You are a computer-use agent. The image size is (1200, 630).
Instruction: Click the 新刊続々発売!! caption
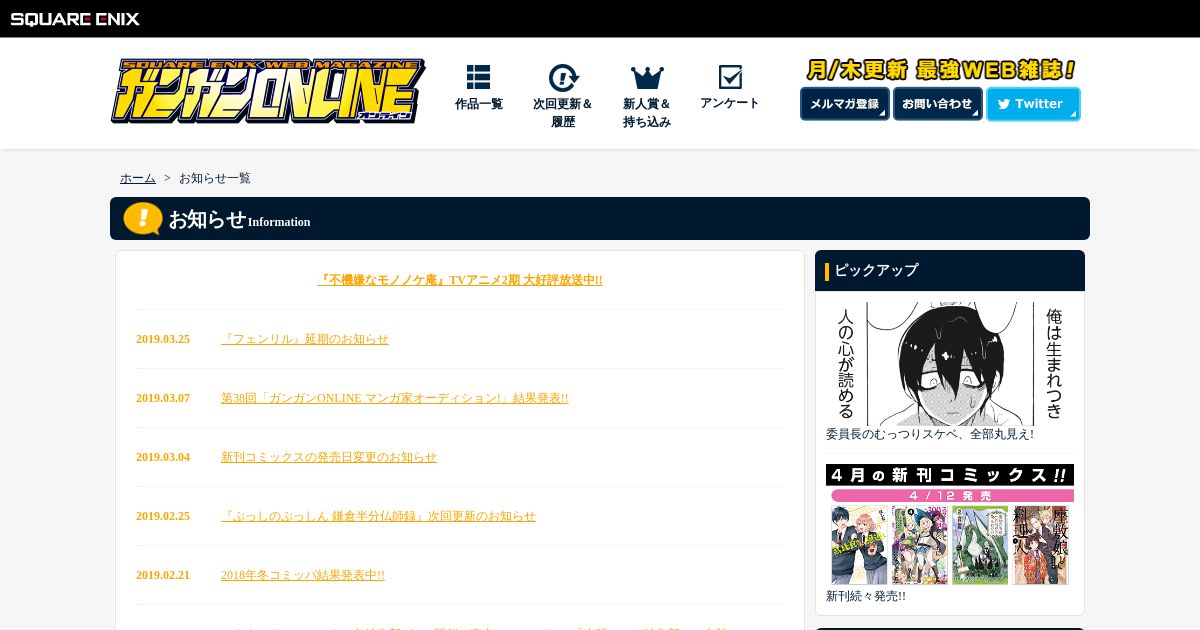click(866, 596)
